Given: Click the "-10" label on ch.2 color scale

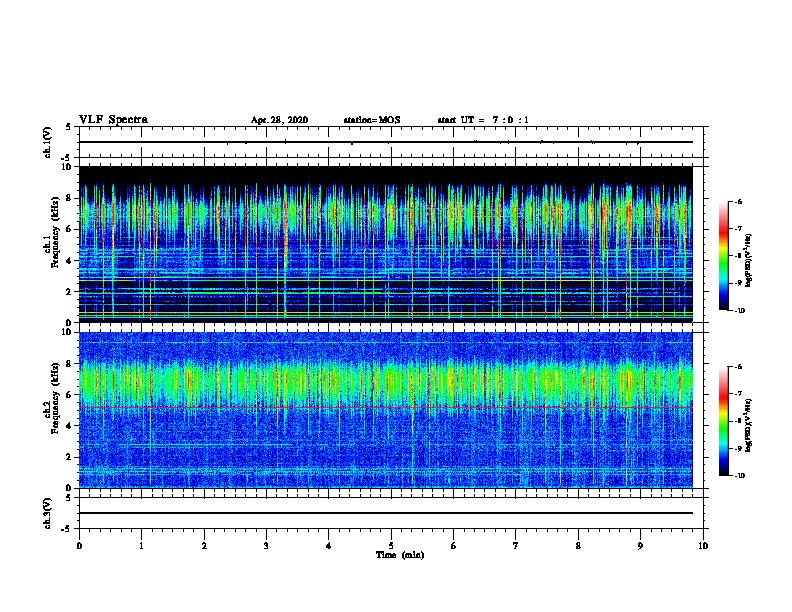Looking at the screenshot, I should [739, 476].
